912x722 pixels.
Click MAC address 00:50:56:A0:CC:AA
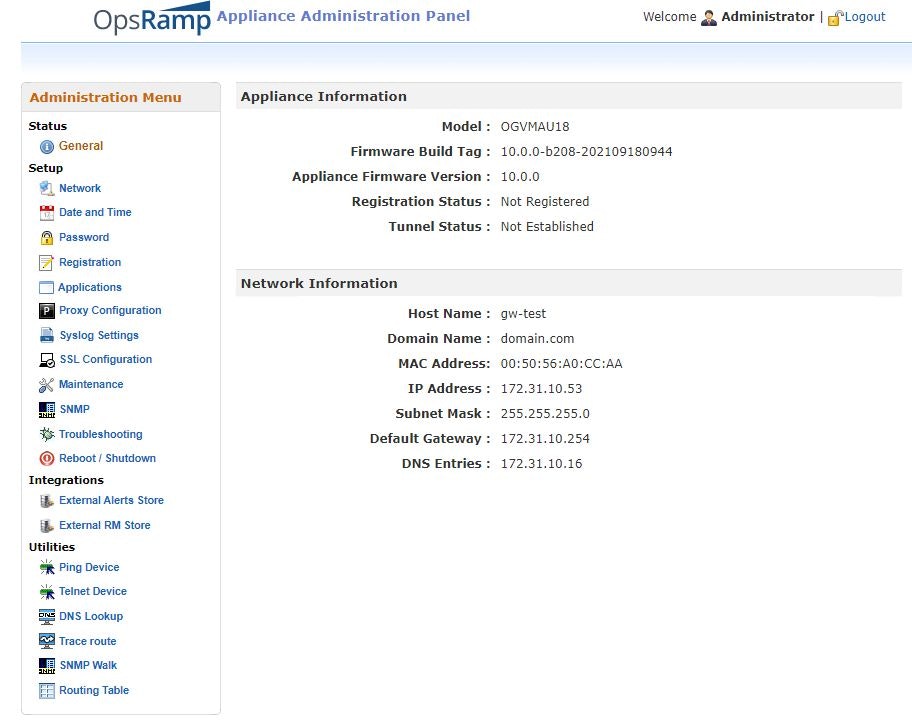[x=561, y=364]
